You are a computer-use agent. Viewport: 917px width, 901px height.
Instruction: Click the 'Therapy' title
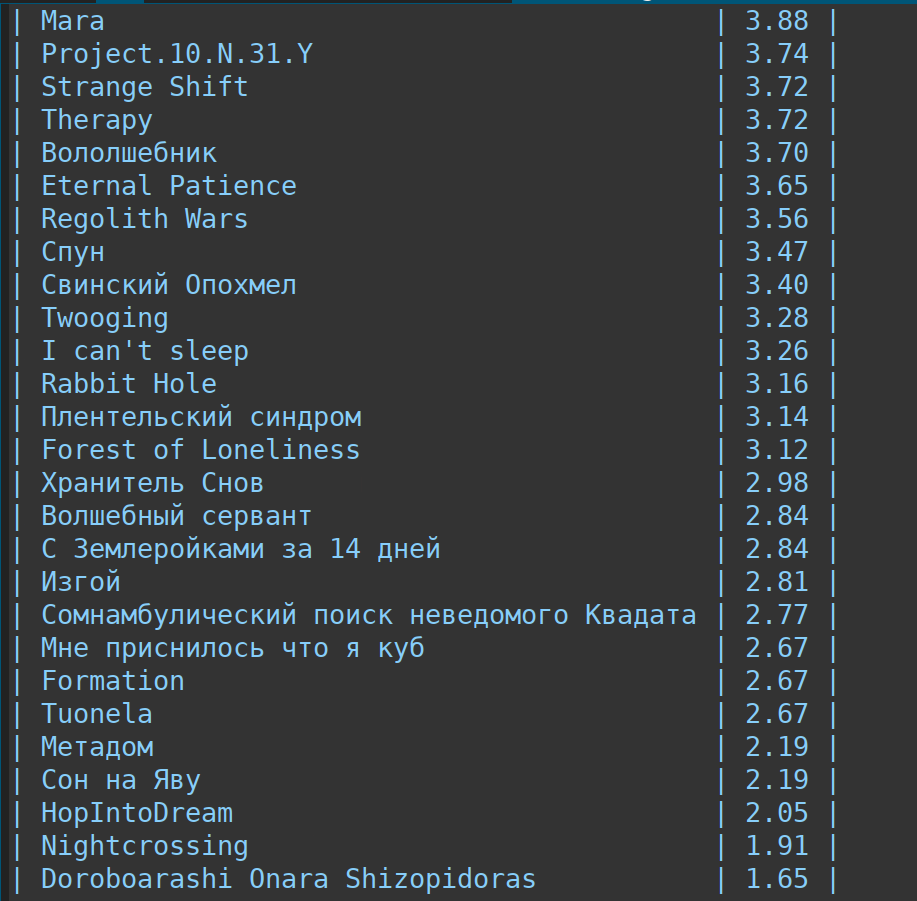[96, 120]
